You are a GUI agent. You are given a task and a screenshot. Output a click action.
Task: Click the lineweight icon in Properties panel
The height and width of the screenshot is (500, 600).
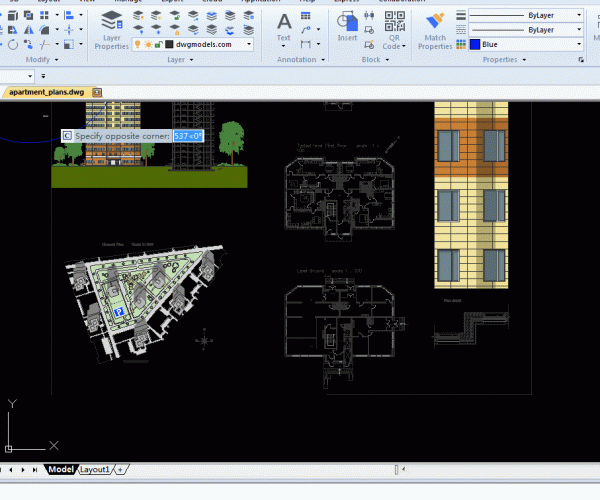(461, 16)
